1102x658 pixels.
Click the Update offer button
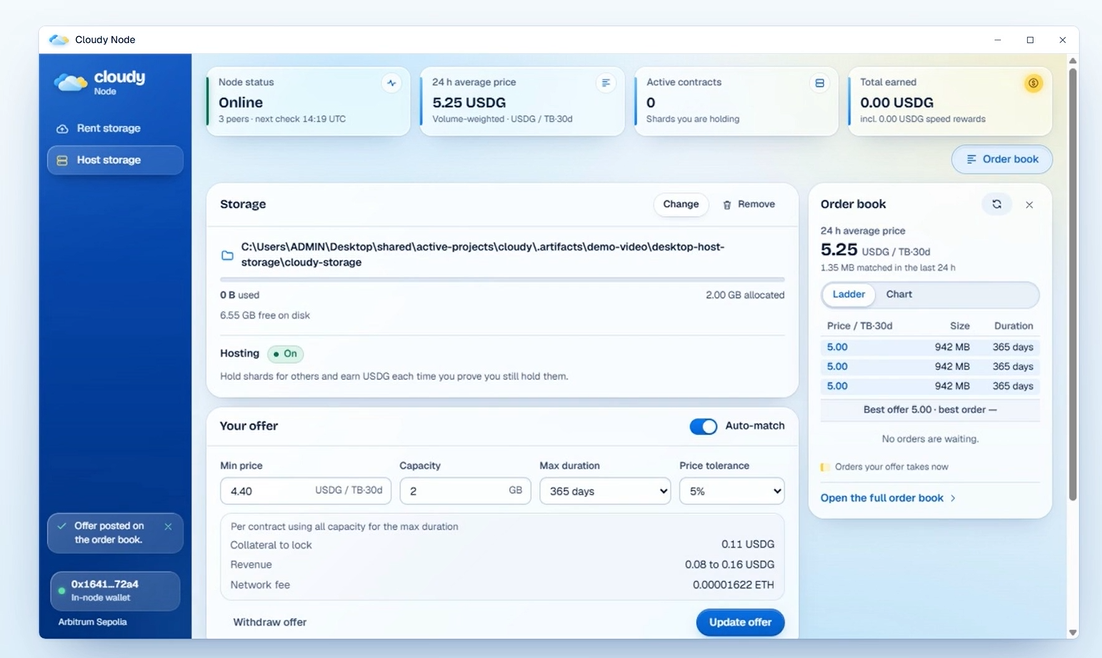[740, 622]
